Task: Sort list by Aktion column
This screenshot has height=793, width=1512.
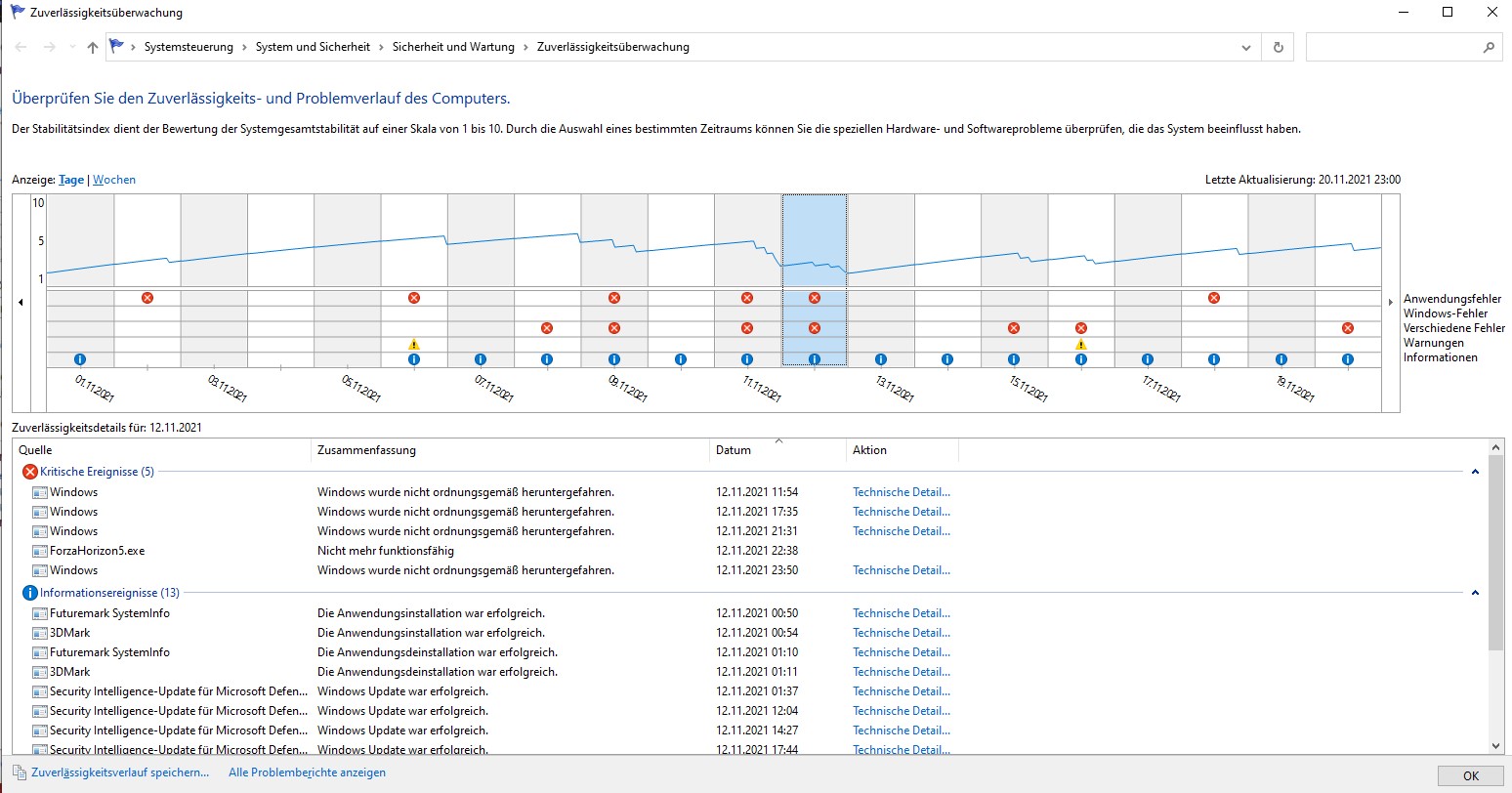Action: (903, 450)
